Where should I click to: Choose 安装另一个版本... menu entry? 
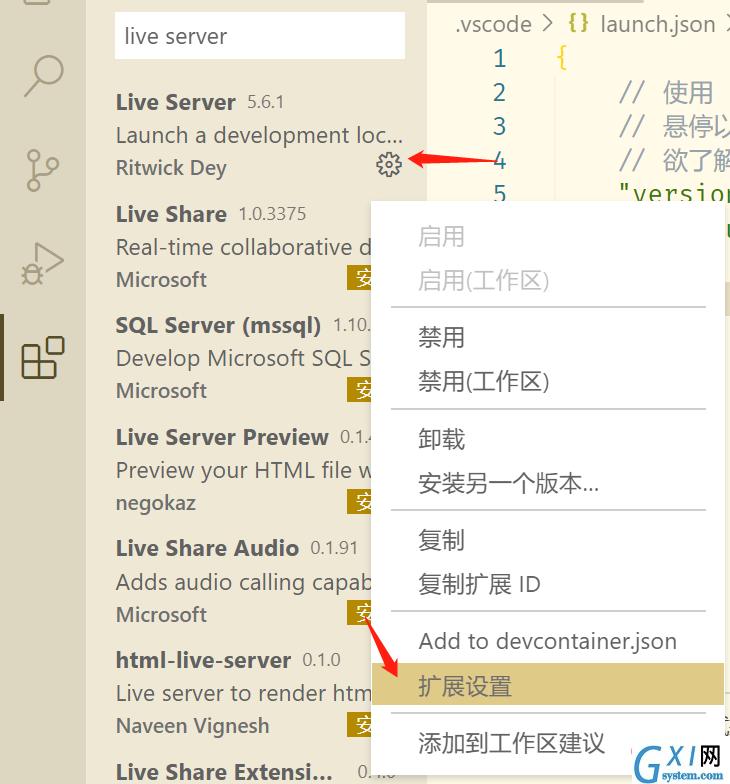coord(548,484)
